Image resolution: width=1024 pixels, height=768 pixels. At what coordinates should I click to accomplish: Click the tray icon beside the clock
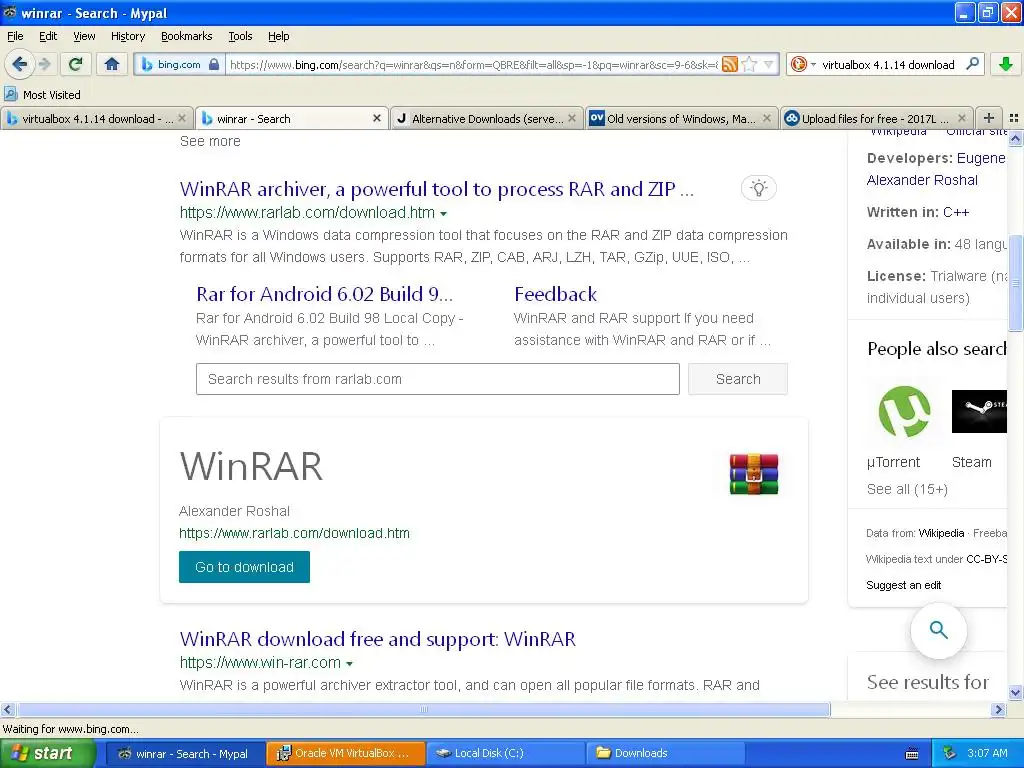point(950,753)
